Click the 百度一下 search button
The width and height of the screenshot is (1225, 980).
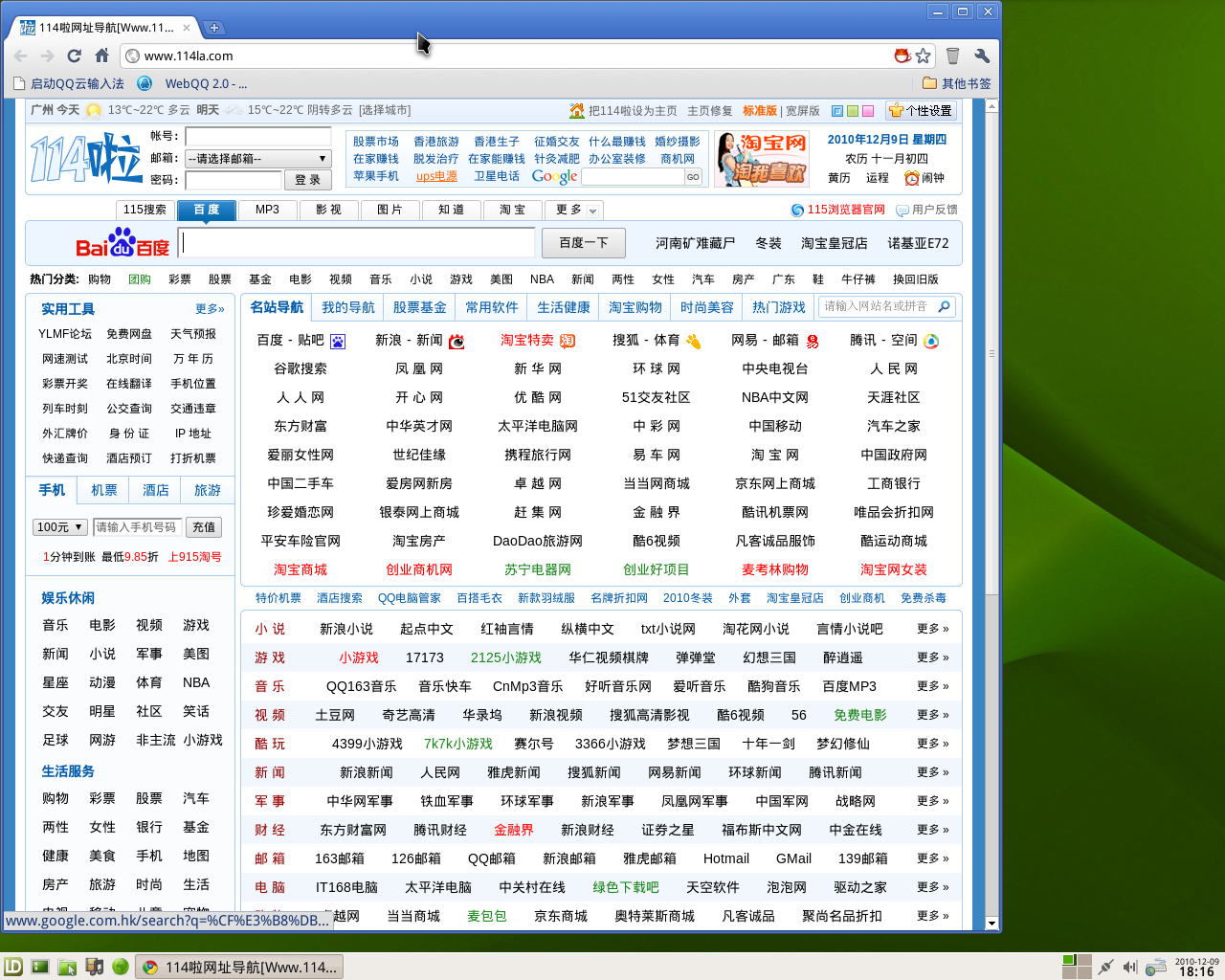(583, 243)
